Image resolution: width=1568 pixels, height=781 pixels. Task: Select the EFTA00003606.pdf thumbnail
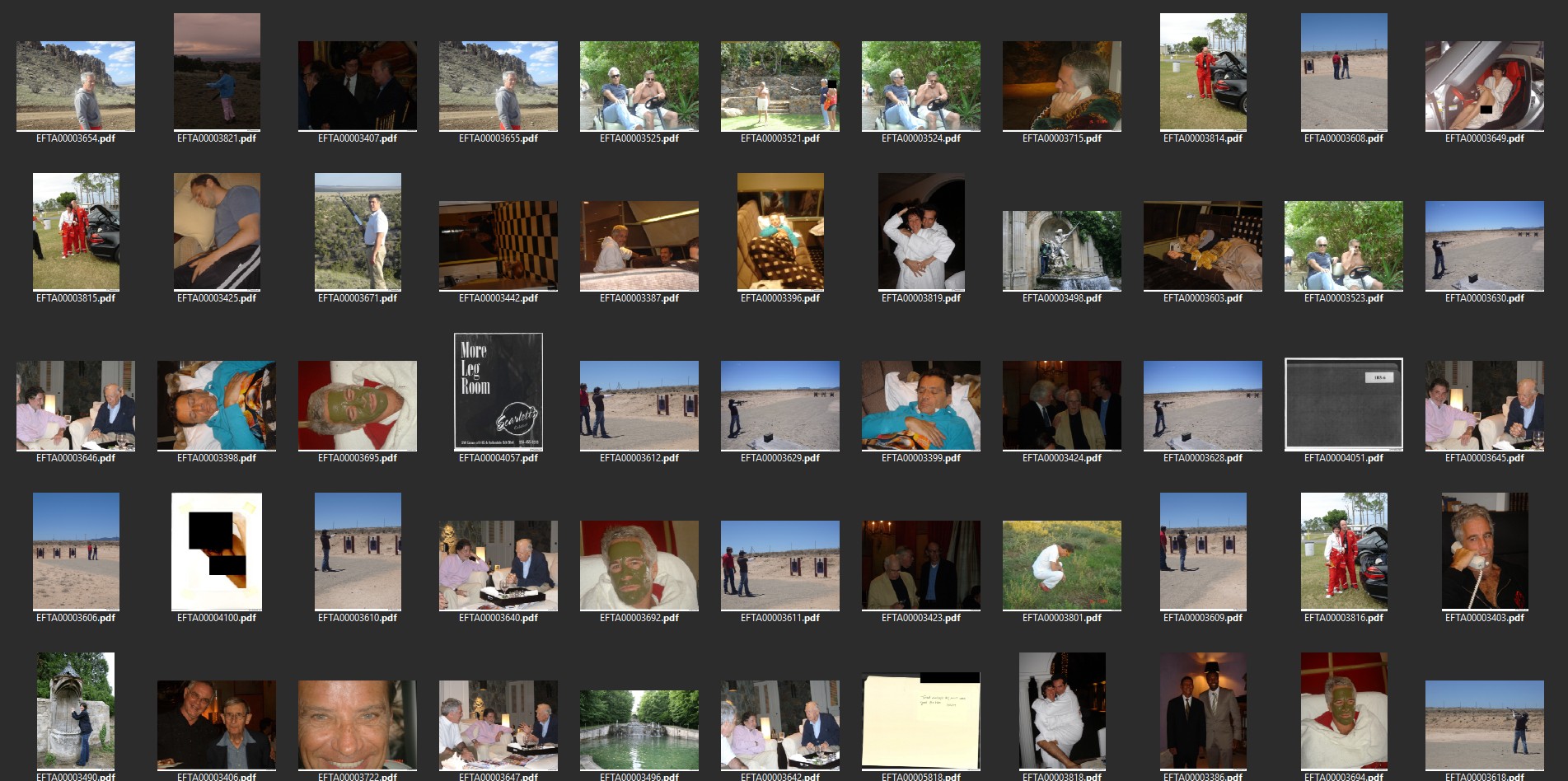pos(76,551)
